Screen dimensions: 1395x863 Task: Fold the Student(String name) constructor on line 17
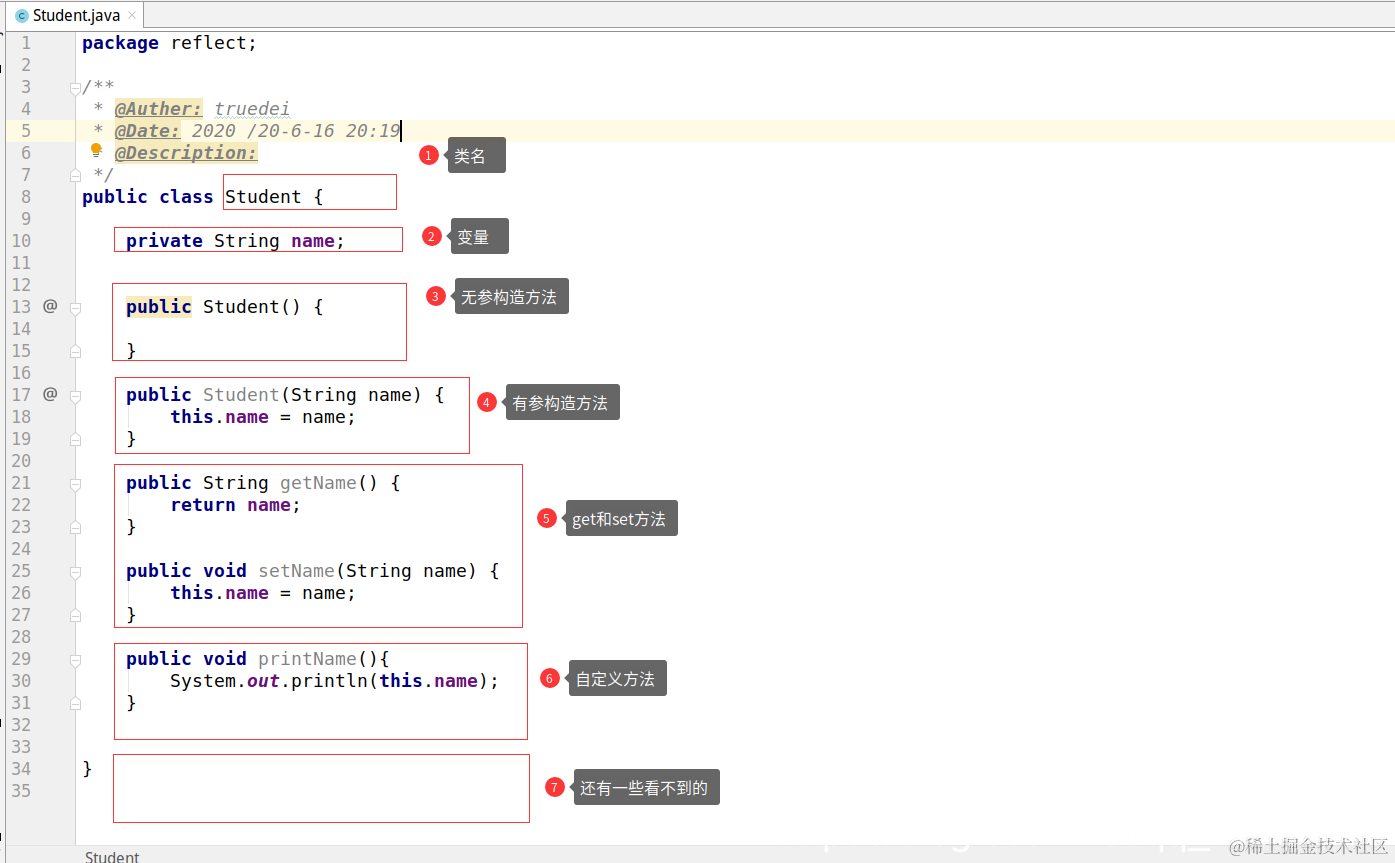tap(75, 396)
